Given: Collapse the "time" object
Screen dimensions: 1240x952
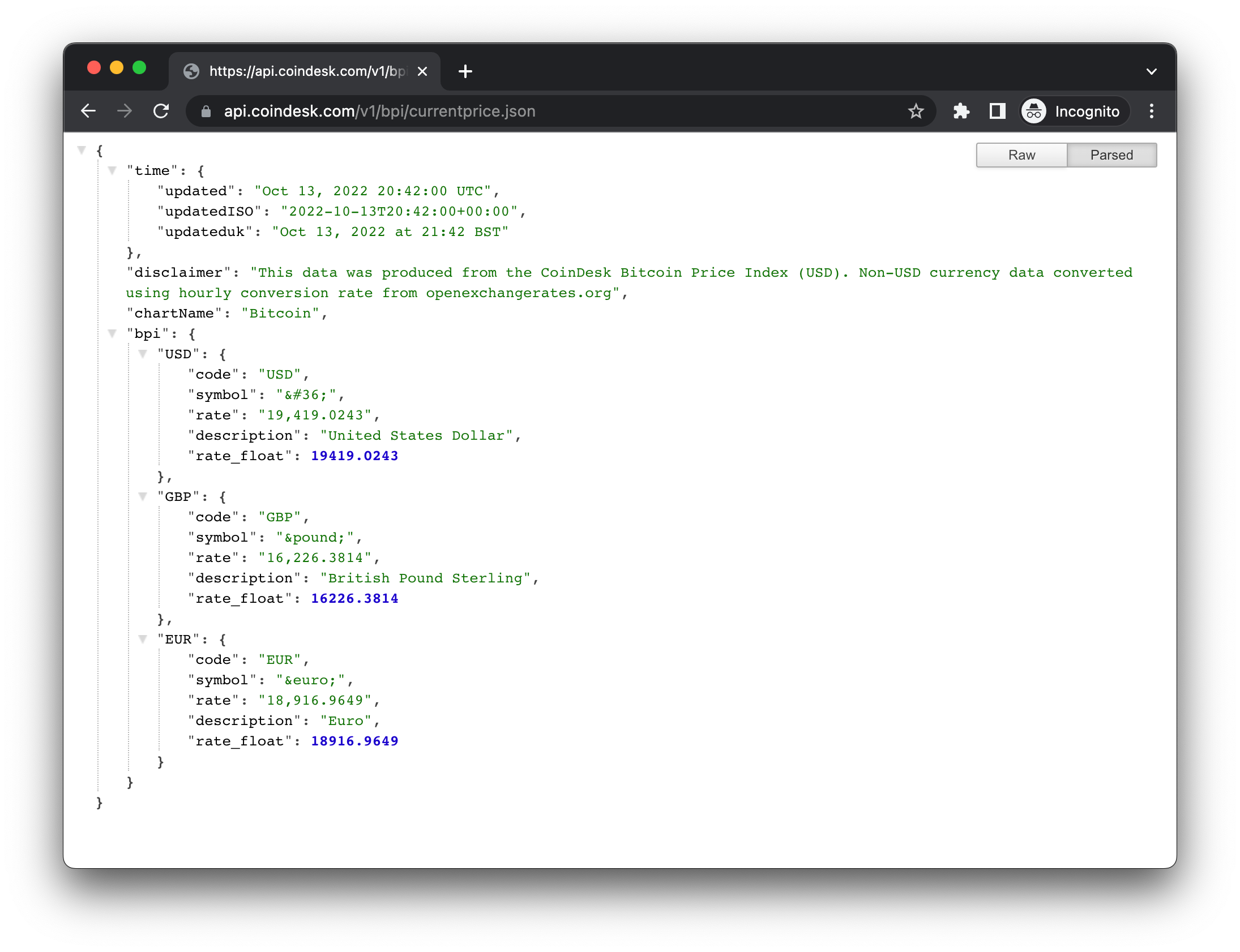Looking at the screenshot, I should point(112,170).
